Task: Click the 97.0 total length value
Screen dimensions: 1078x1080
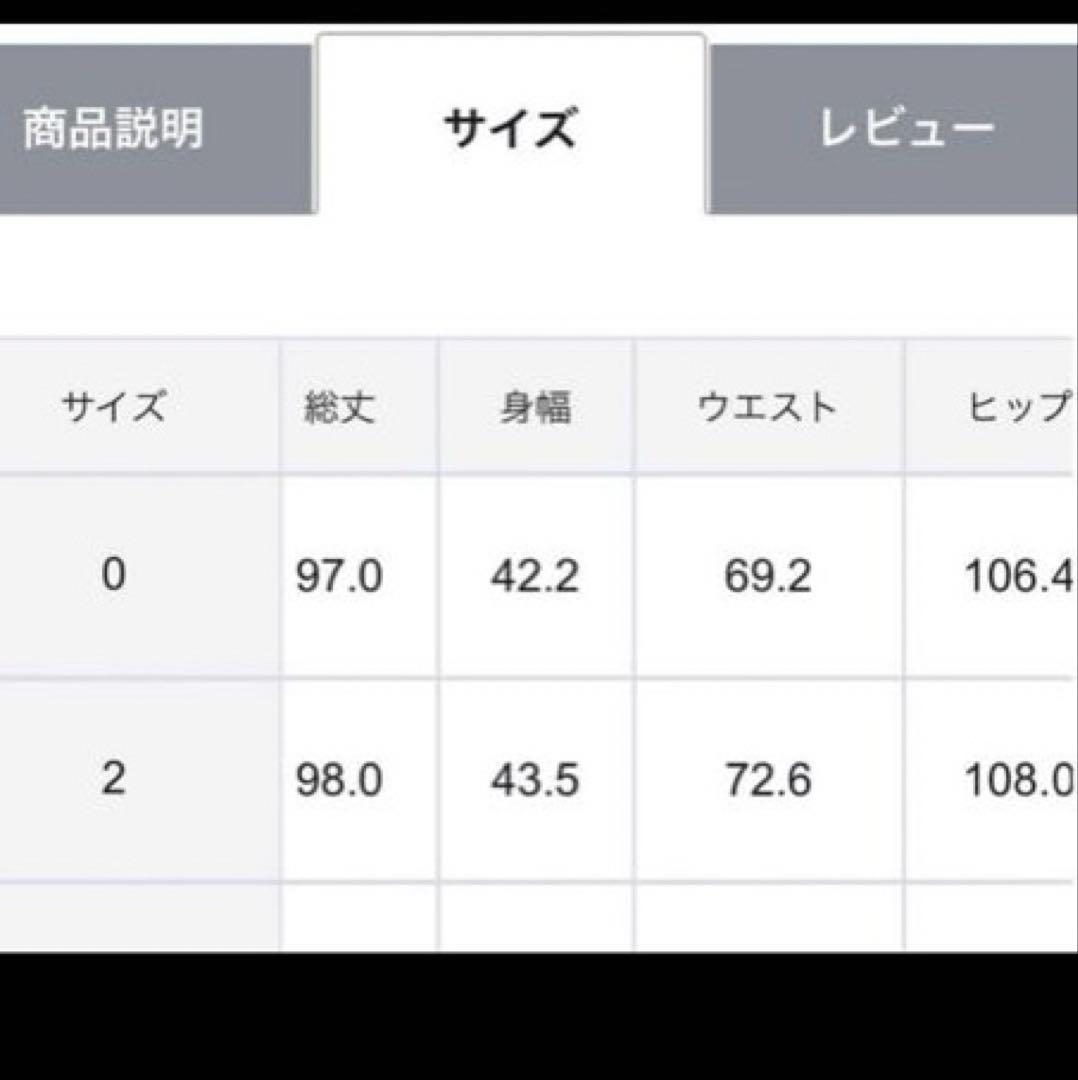Action: 340,573
